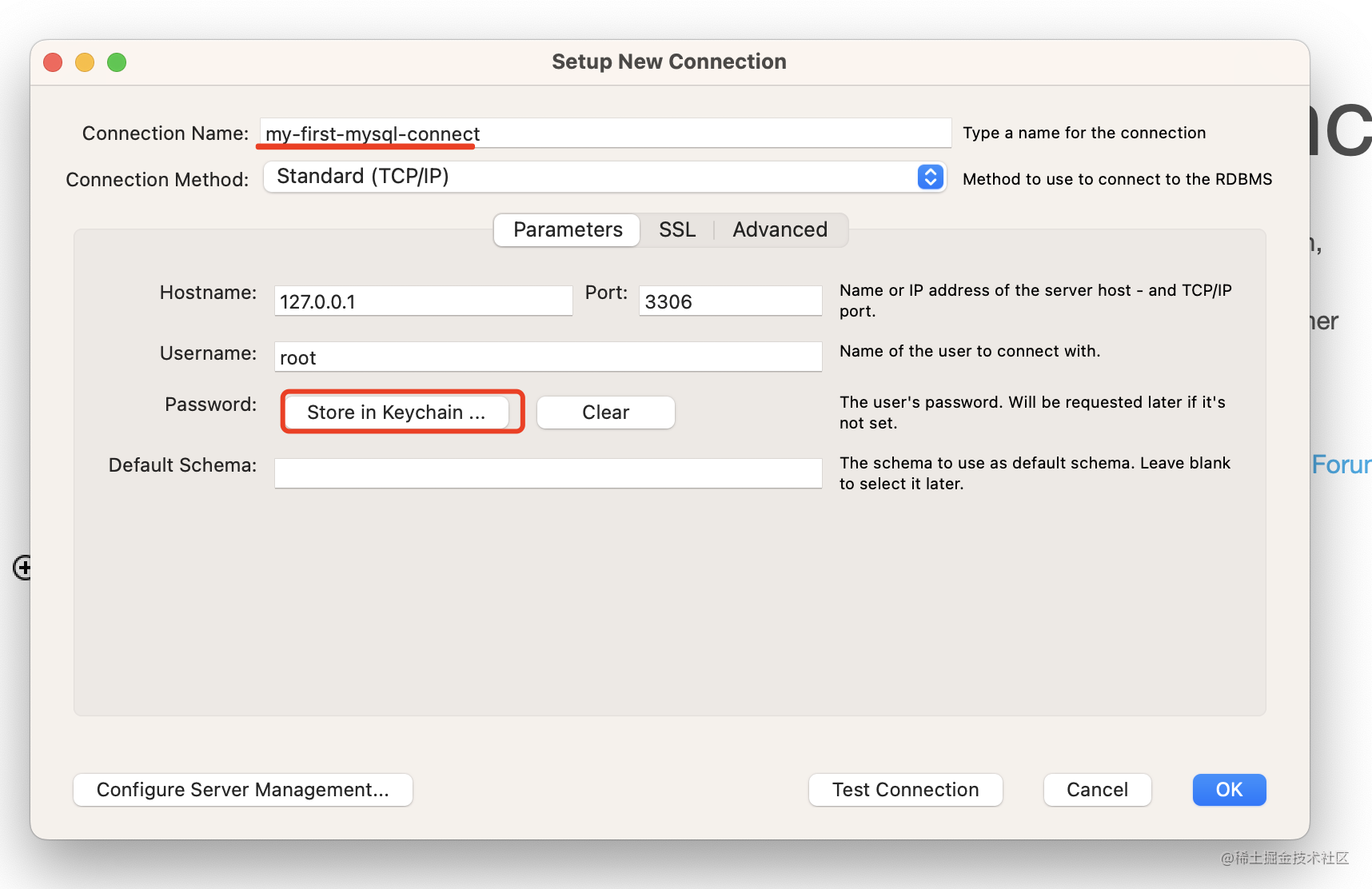Switch to the Parameters tab
1372x889 pixels.
click(567, 230)
